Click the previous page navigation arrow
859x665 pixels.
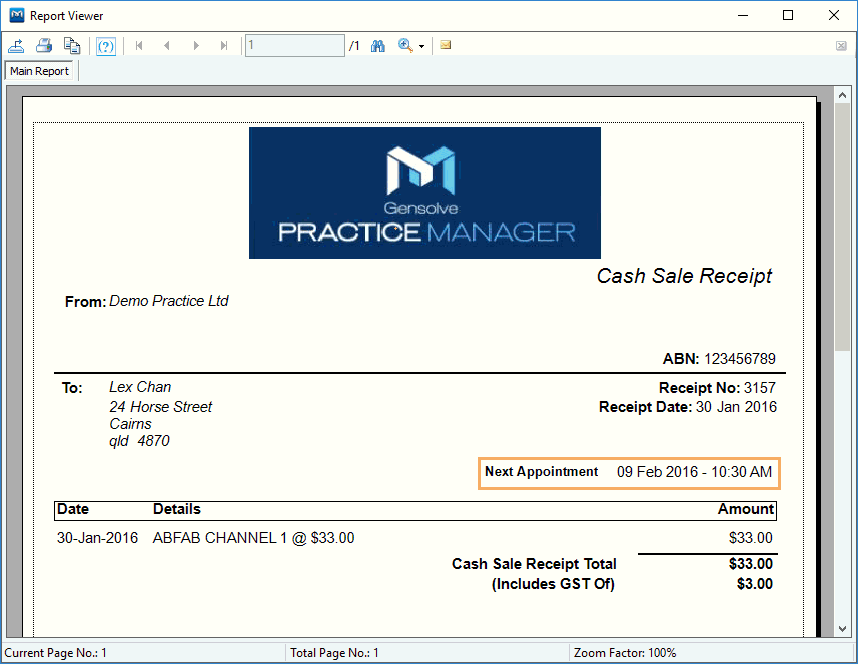click(x=168, y=46)
